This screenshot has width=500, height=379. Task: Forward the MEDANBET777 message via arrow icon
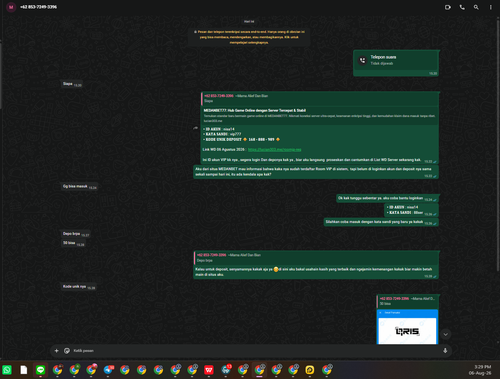coord(195,128)
